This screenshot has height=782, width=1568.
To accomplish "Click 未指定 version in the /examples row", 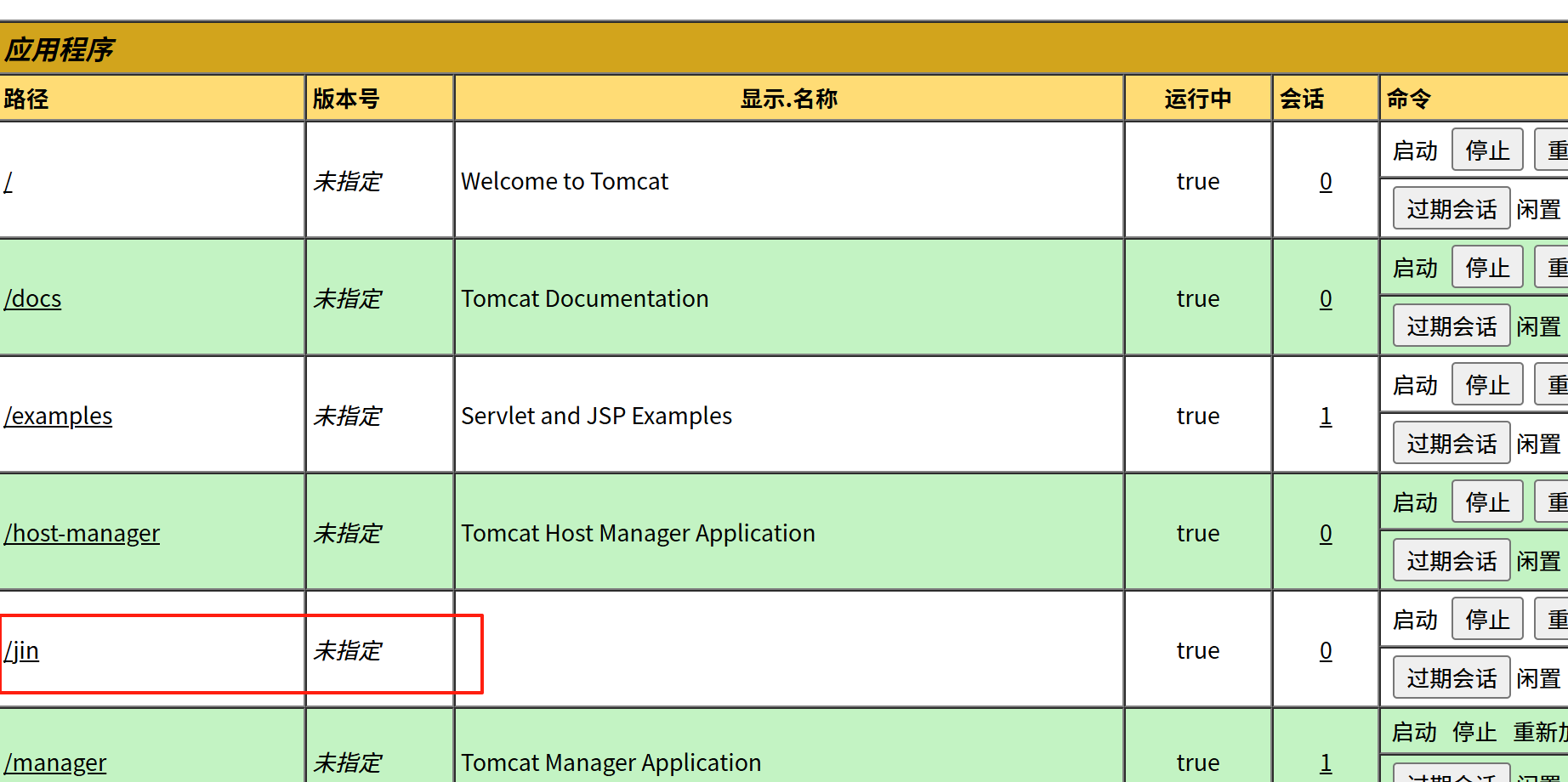I will coord(347,416).
